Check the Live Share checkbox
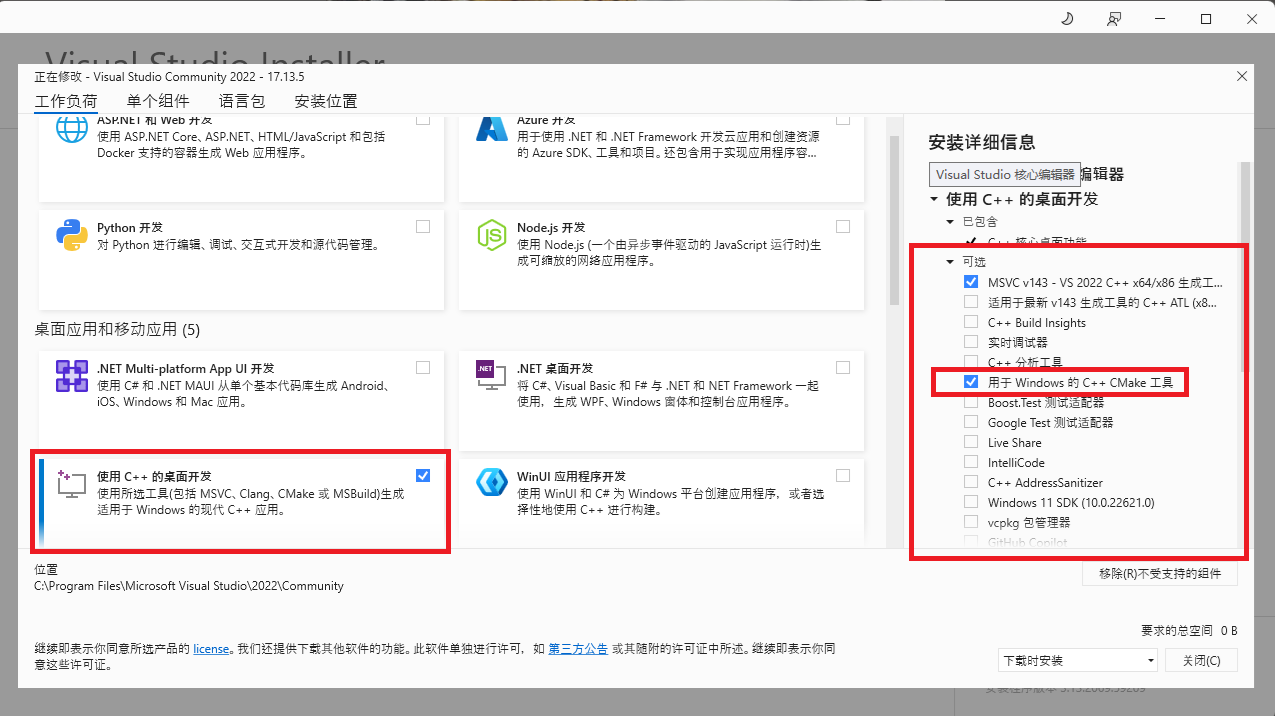The image size is (1275, 716). click(x=971, y=442)
